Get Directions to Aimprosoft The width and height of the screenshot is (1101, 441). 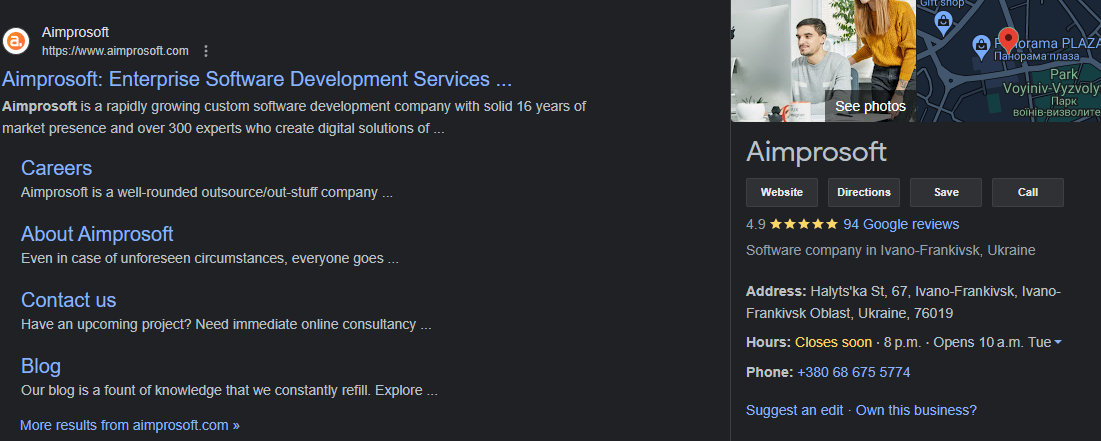pos(863,192)
